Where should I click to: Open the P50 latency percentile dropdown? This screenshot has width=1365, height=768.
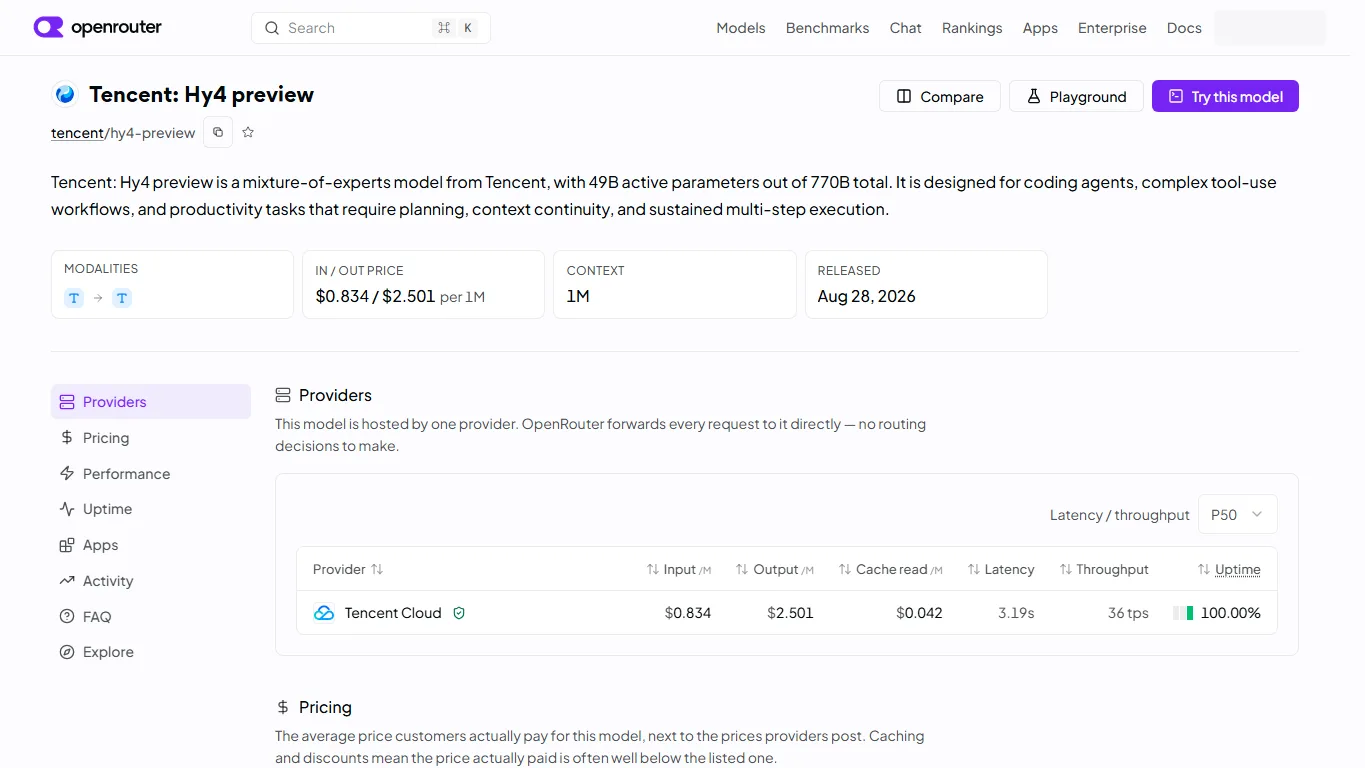[x=1237, y=514]
